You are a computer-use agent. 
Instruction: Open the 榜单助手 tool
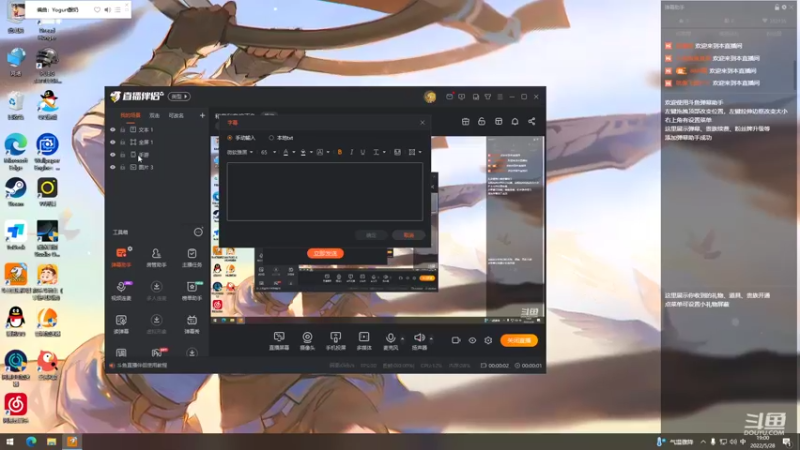(x=192, y=291)
